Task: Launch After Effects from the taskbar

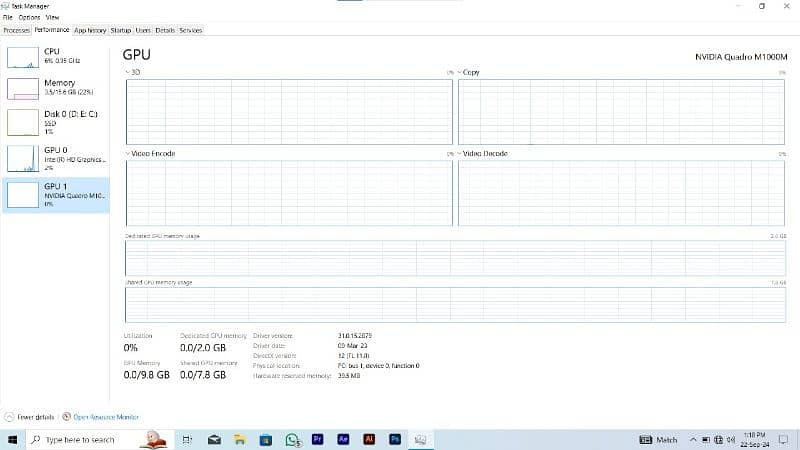Action: click(343, 439)
